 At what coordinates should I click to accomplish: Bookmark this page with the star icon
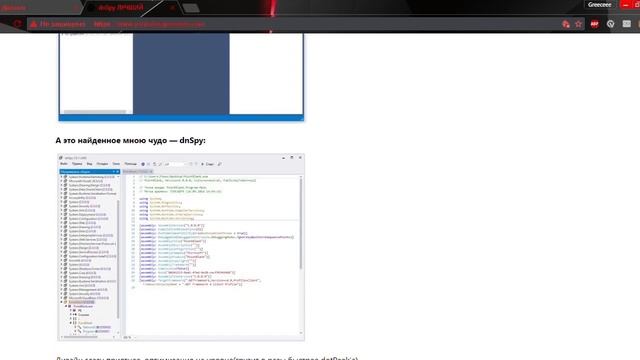pyautogui.click(x=578, y=24)
